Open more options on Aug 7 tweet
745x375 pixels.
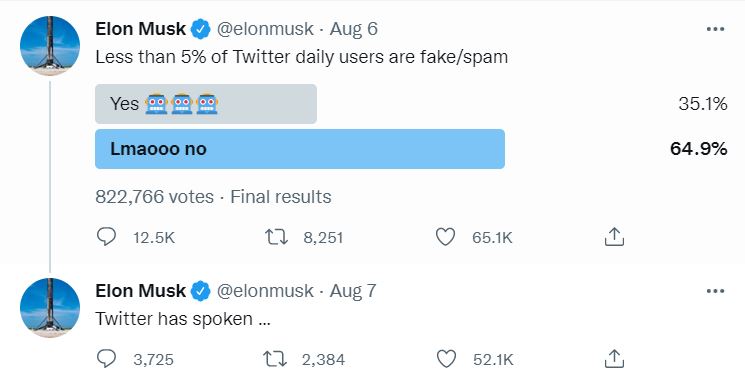click(x=715, y=291)
